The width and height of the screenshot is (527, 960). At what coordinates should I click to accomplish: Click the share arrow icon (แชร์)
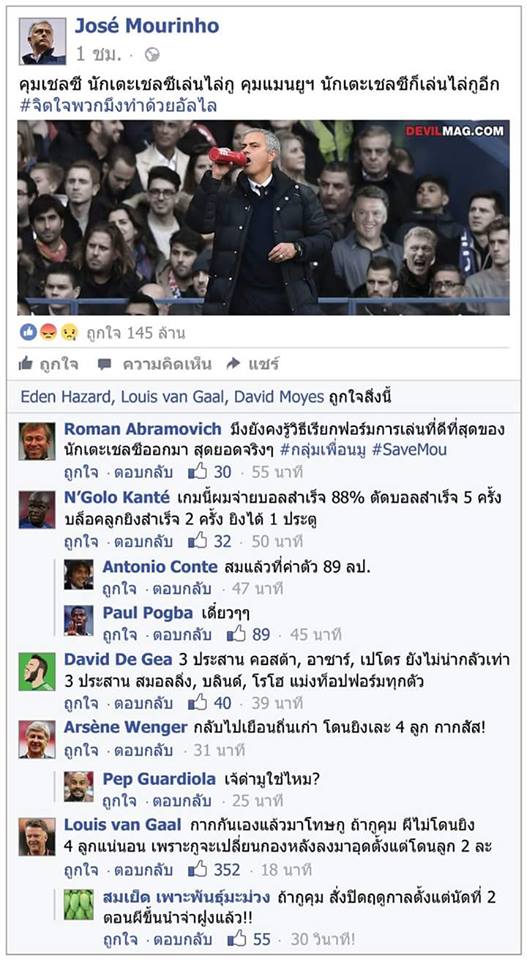point(233,364)
